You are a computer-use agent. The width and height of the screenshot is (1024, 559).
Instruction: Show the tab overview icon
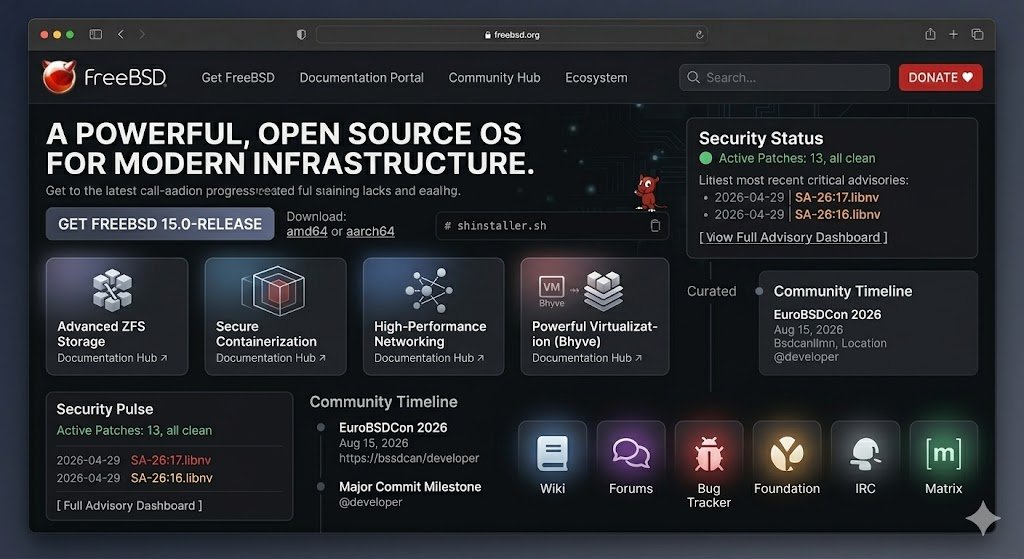pos(978,34)
